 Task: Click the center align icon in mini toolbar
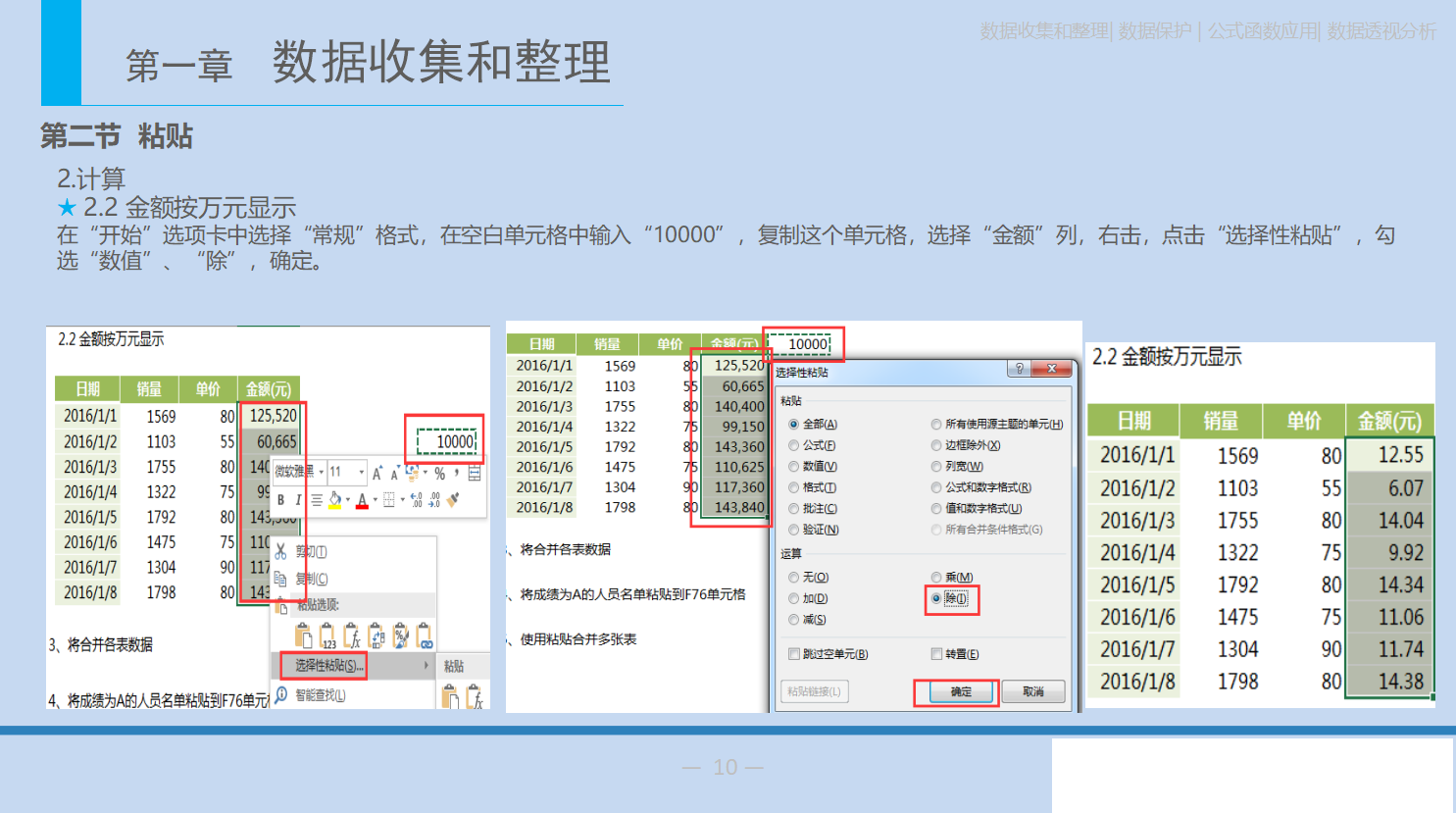point(317,500)
